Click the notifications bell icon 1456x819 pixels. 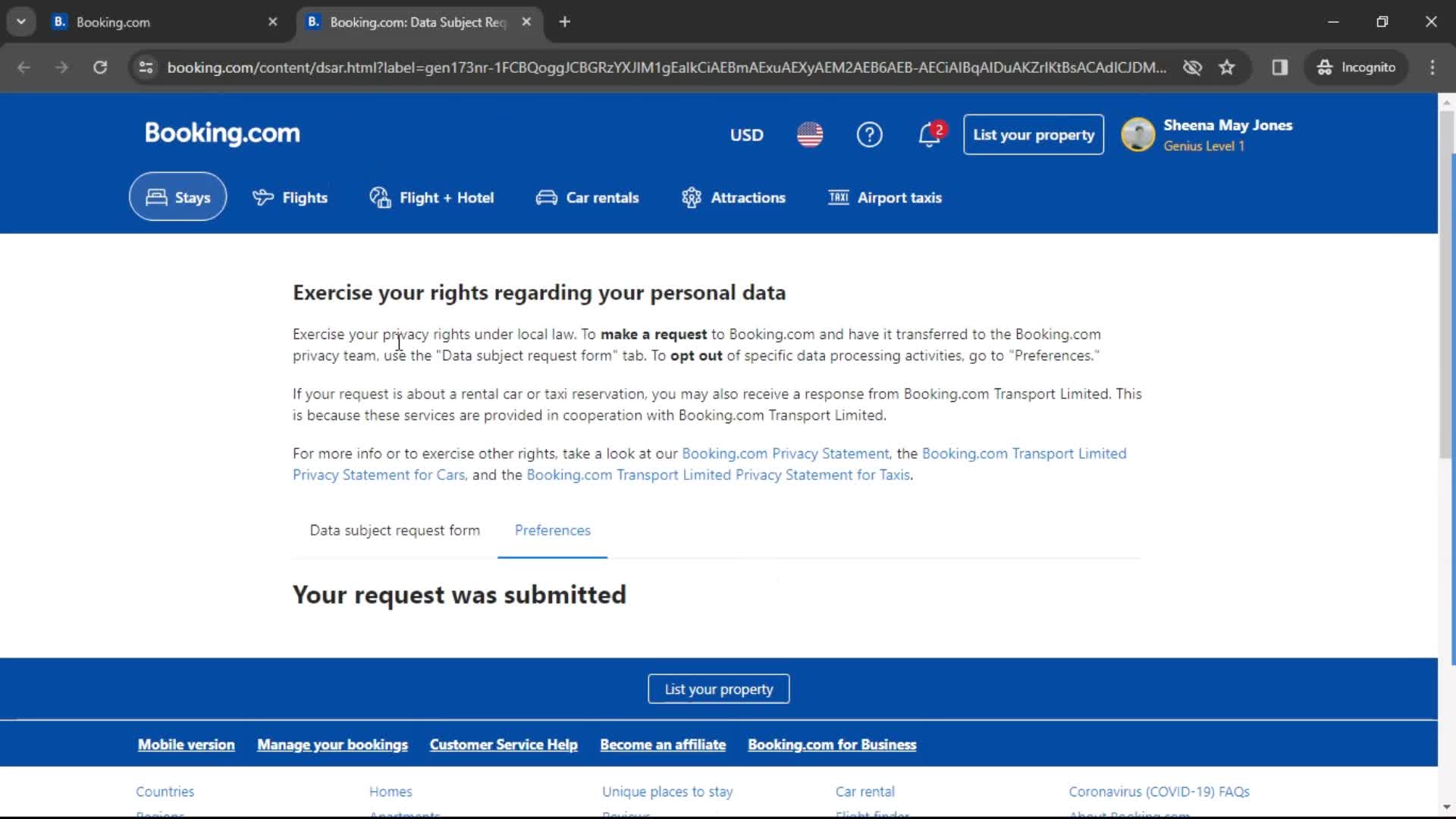(x=927, y=134)
